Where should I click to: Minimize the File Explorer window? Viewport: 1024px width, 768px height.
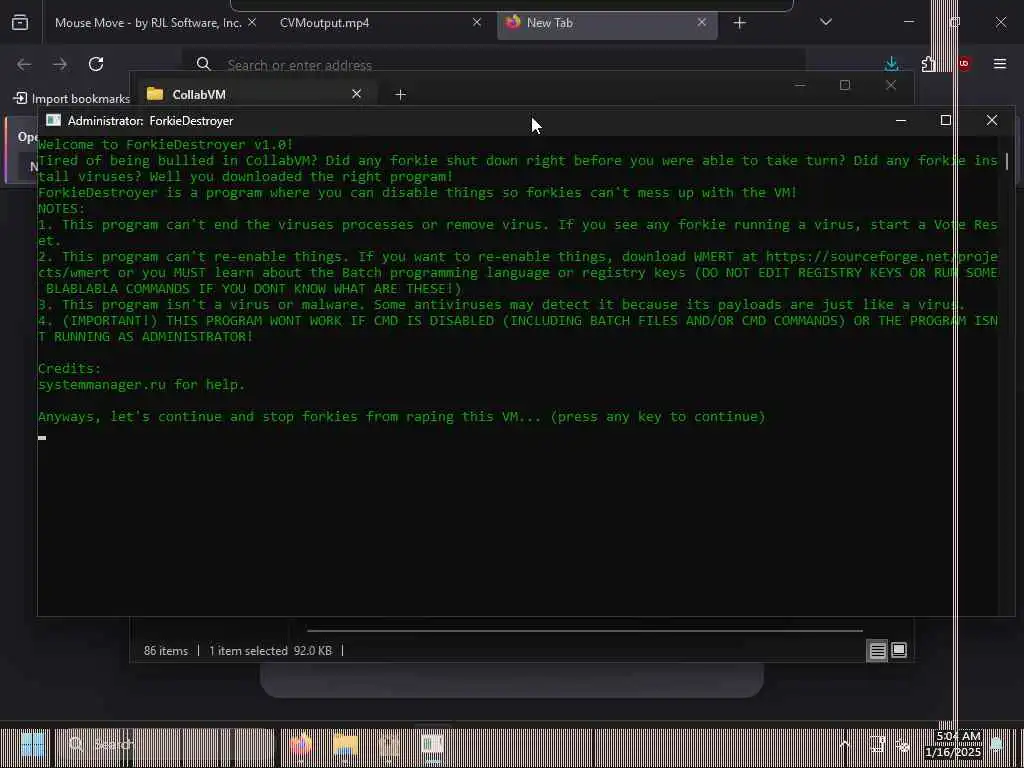point(800,86)
